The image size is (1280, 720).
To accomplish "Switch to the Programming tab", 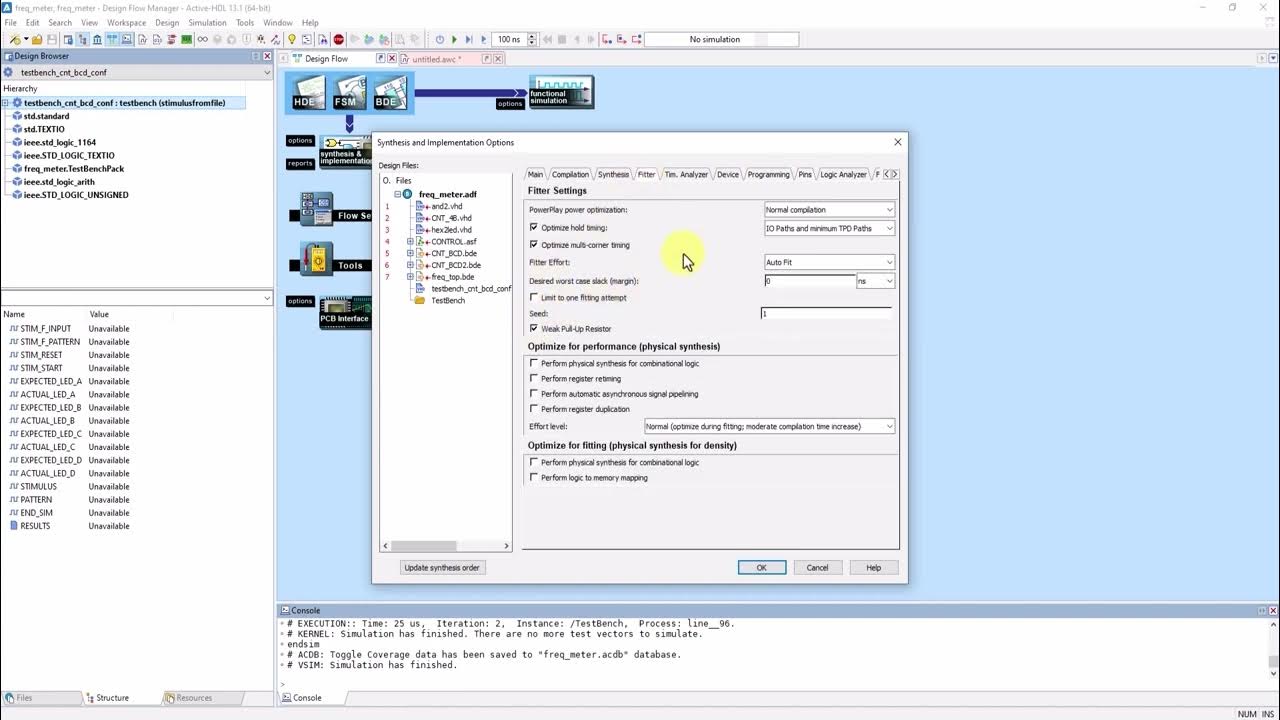I will 768,174.
